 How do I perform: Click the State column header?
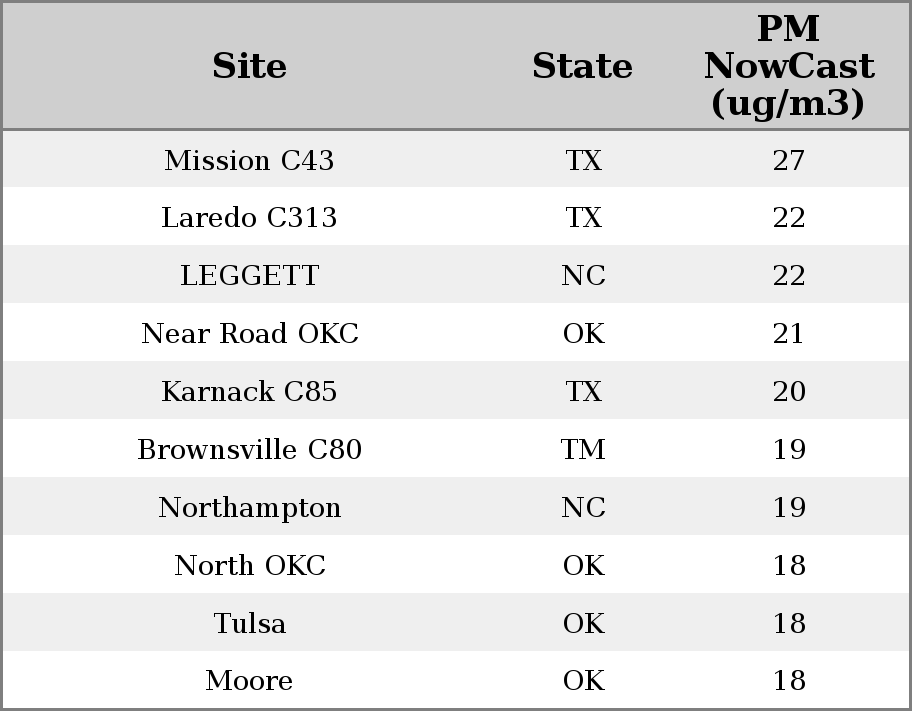click(582, 66)
